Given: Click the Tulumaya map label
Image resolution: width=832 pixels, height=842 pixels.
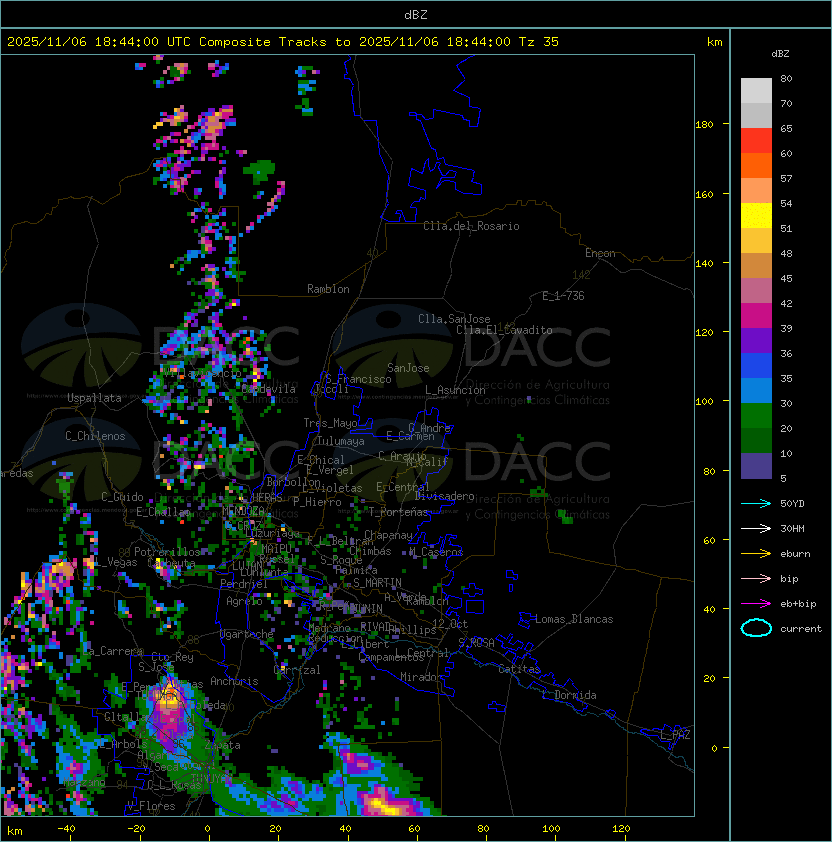Looking at the screenshot, I should pyautogui.click(x=341, y=441).
